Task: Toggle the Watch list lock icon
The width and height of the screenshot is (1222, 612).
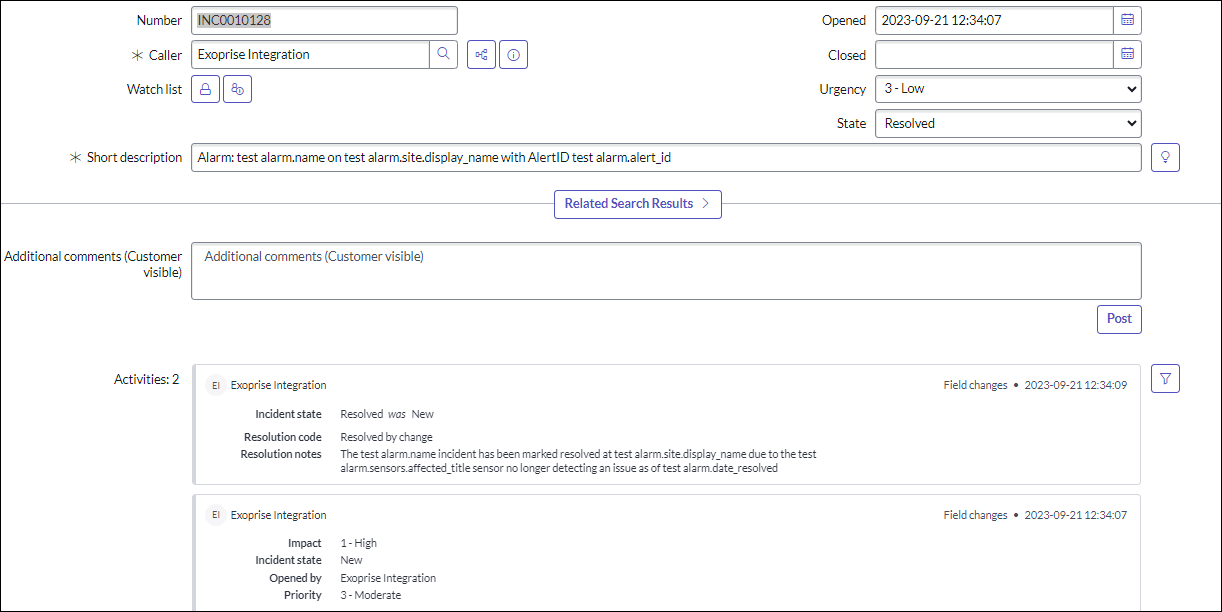Action: point(205,88)
